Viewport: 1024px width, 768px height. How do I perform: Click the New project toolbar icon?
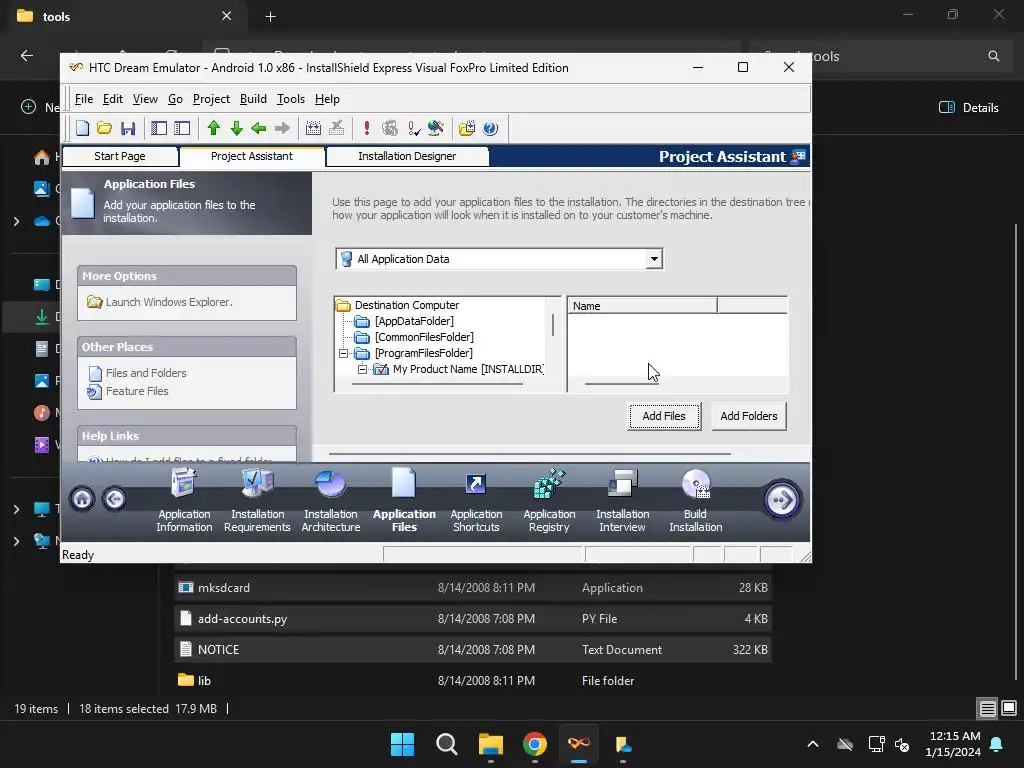coord(82,128)
